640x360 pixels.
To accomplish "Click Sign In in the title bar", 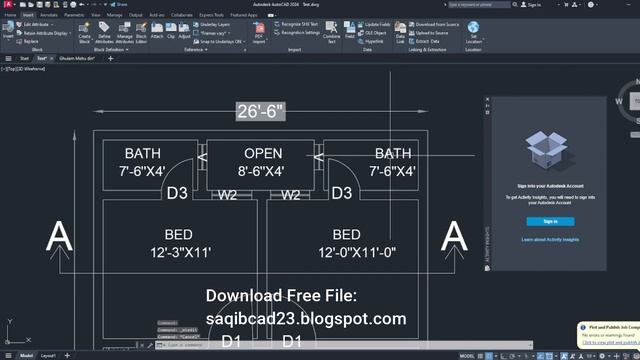I will pyautogui.click(x=531, y=4).
